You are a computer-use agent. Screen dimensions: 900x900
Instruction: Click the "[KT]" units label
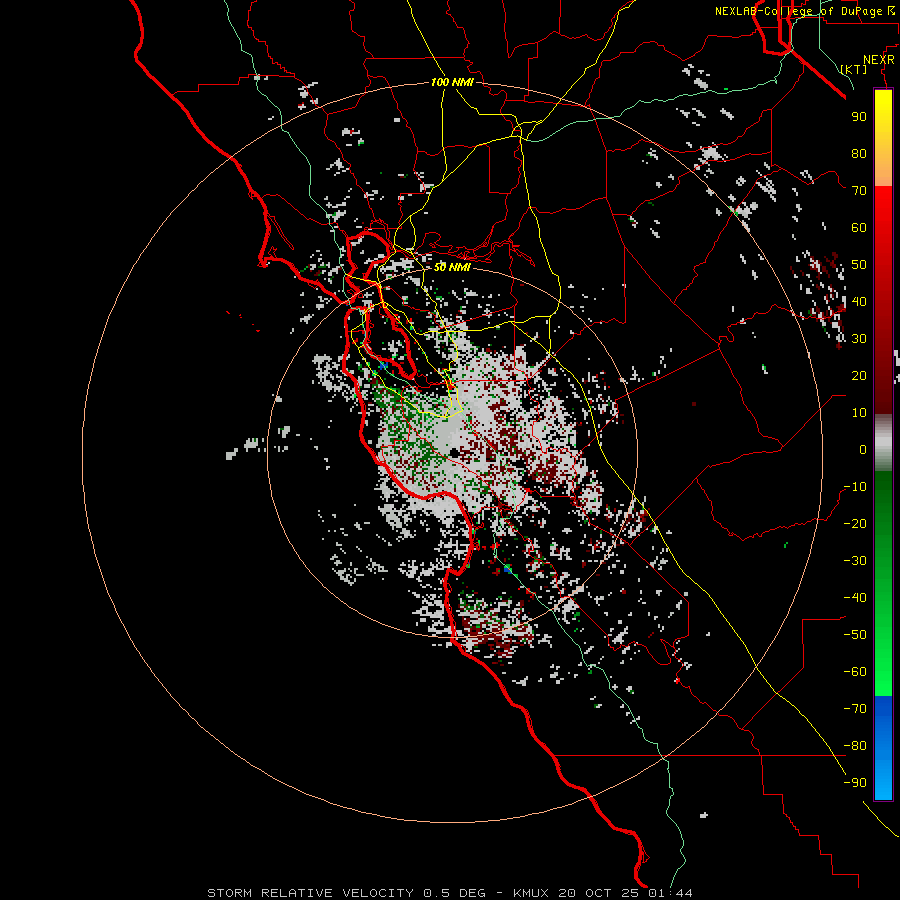(853, 69)
